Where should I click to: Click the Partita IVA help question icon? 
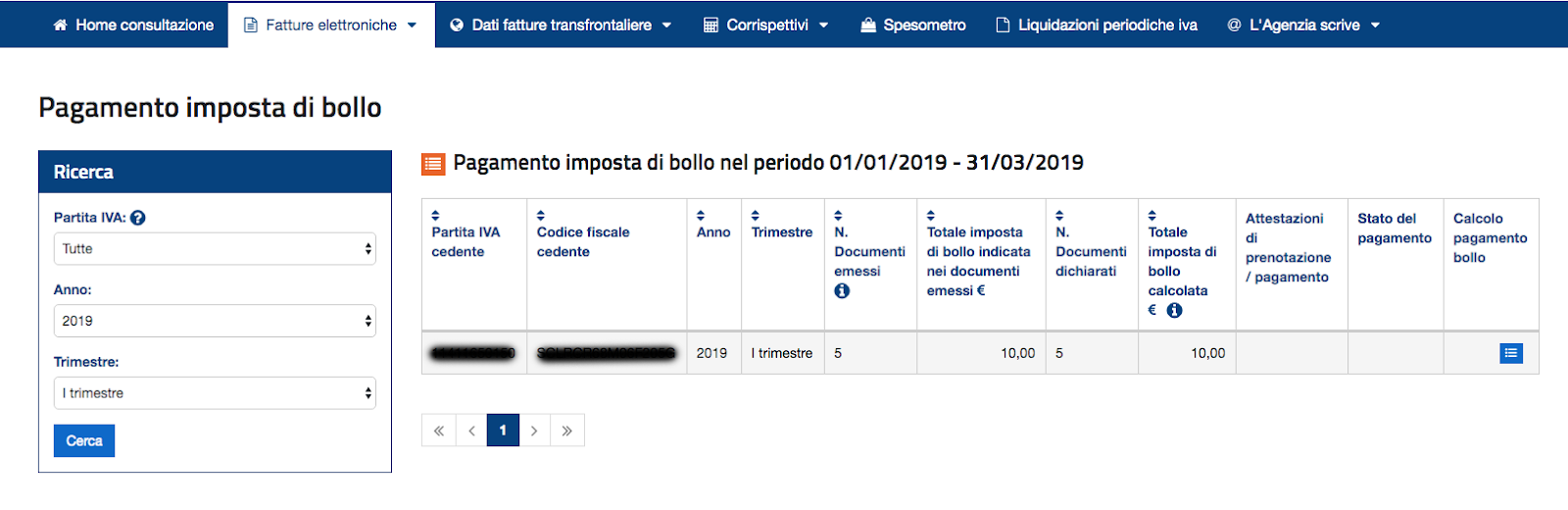pos(138,218)
